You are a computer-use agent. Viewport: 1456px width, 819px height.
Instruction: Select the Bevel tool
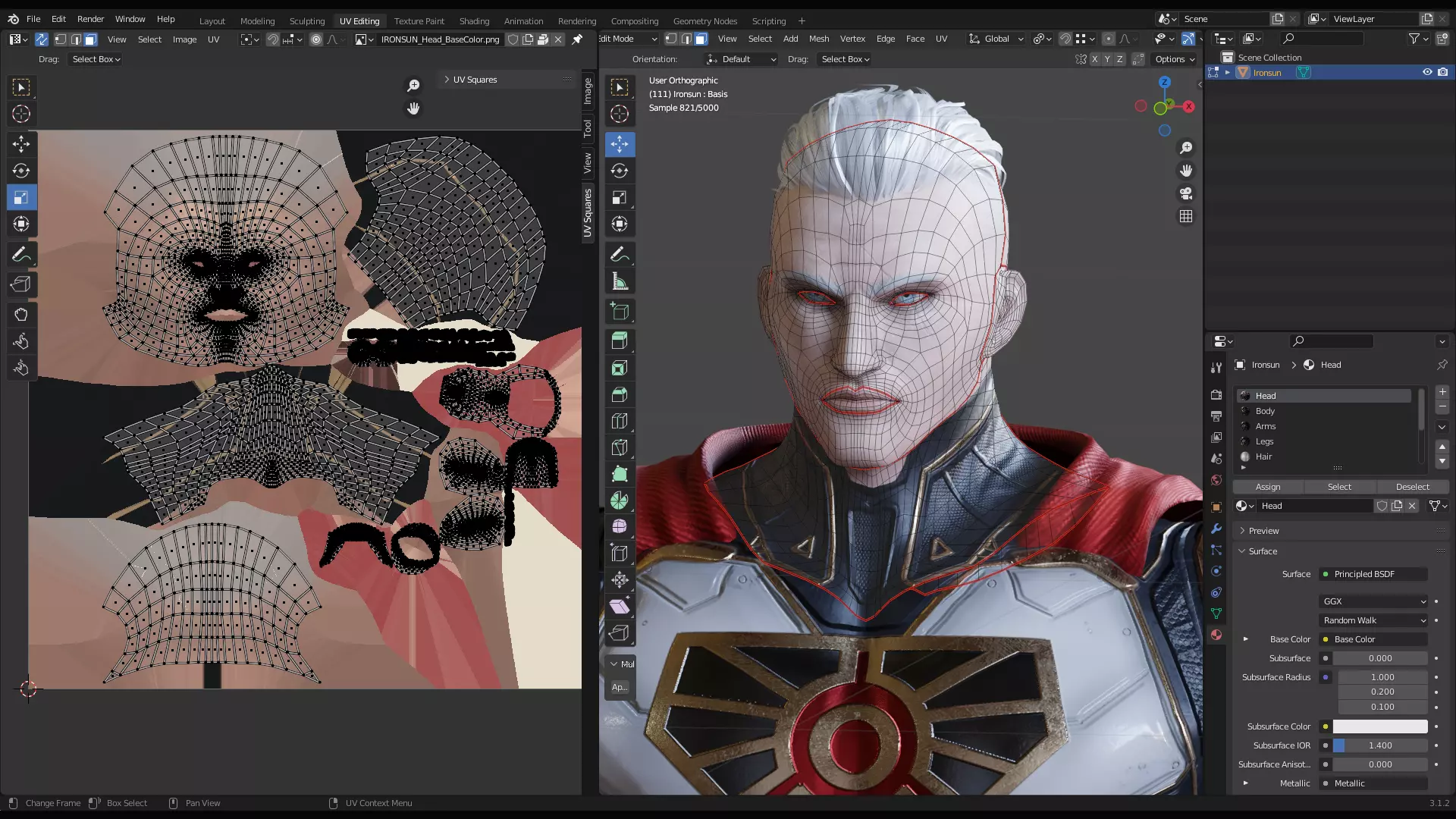(x=620, y=394)
